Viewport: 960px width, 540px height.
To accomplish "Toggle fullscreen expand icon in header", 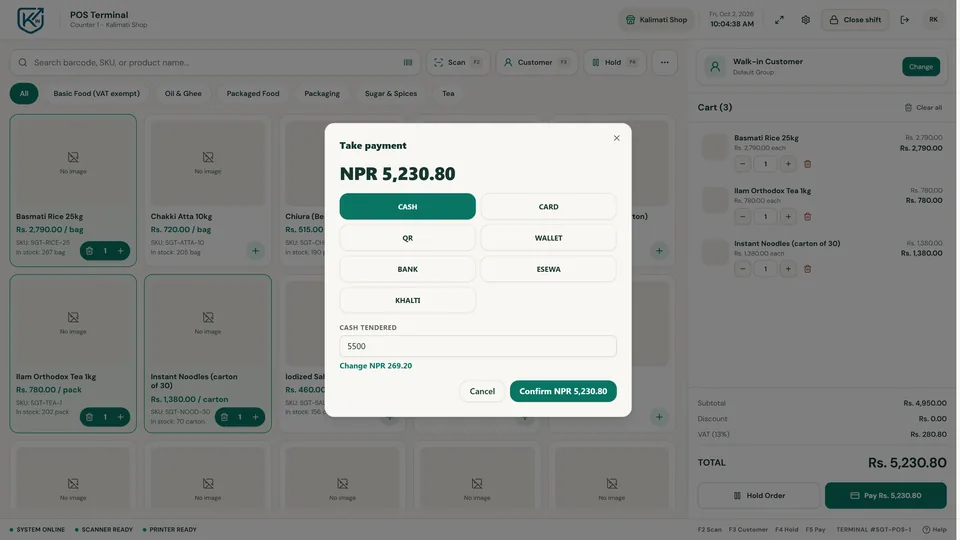I will tap(779, 20).
